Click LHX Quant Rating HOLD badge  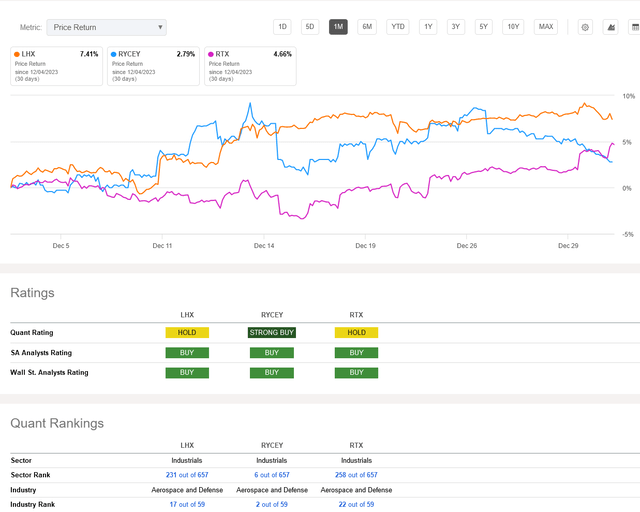click(x=187, y=332)
